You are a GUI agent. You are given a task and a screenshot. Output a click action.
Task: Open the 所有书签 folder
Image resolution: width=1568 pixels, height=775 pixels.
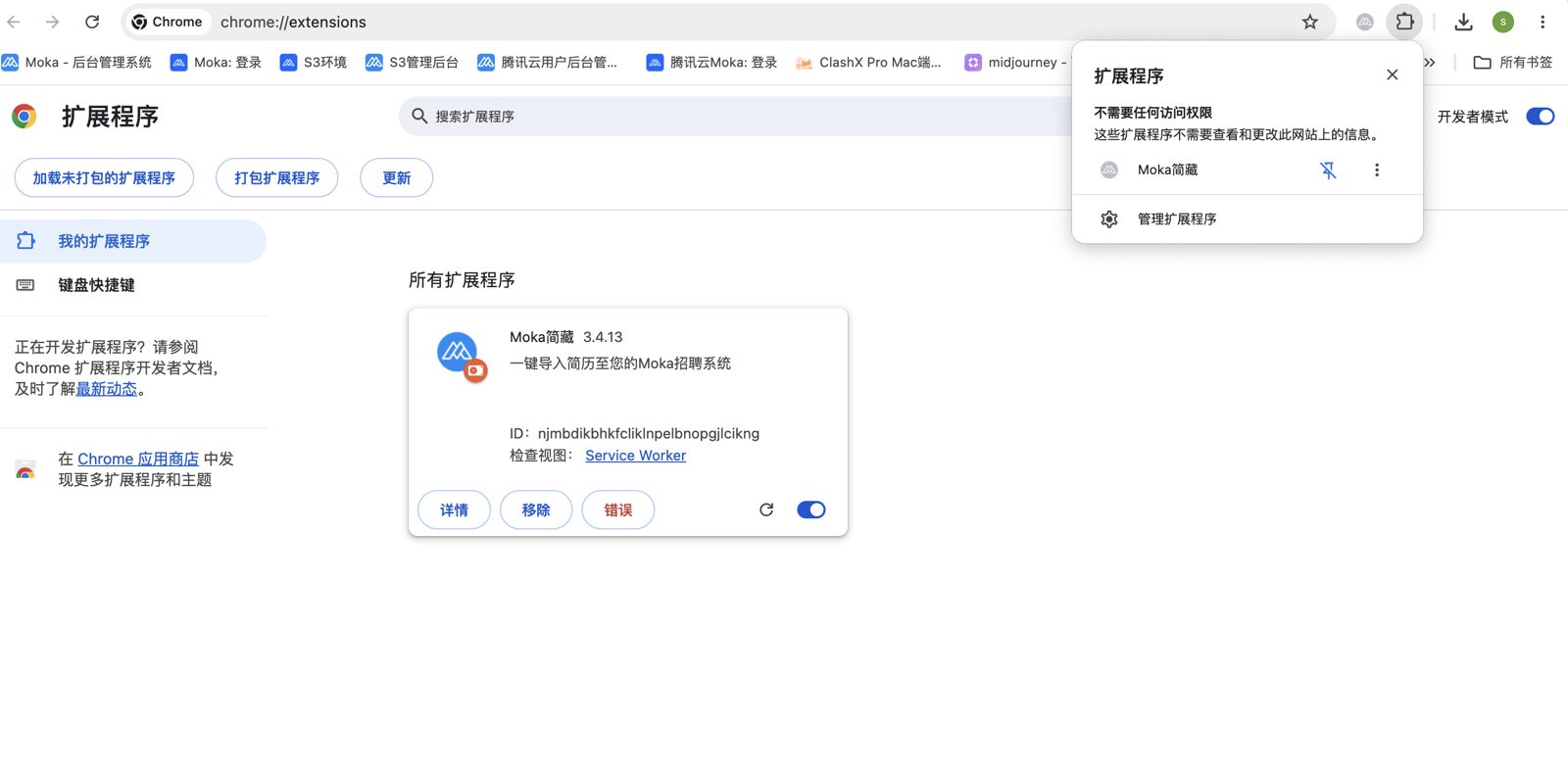pos(1513,62)
